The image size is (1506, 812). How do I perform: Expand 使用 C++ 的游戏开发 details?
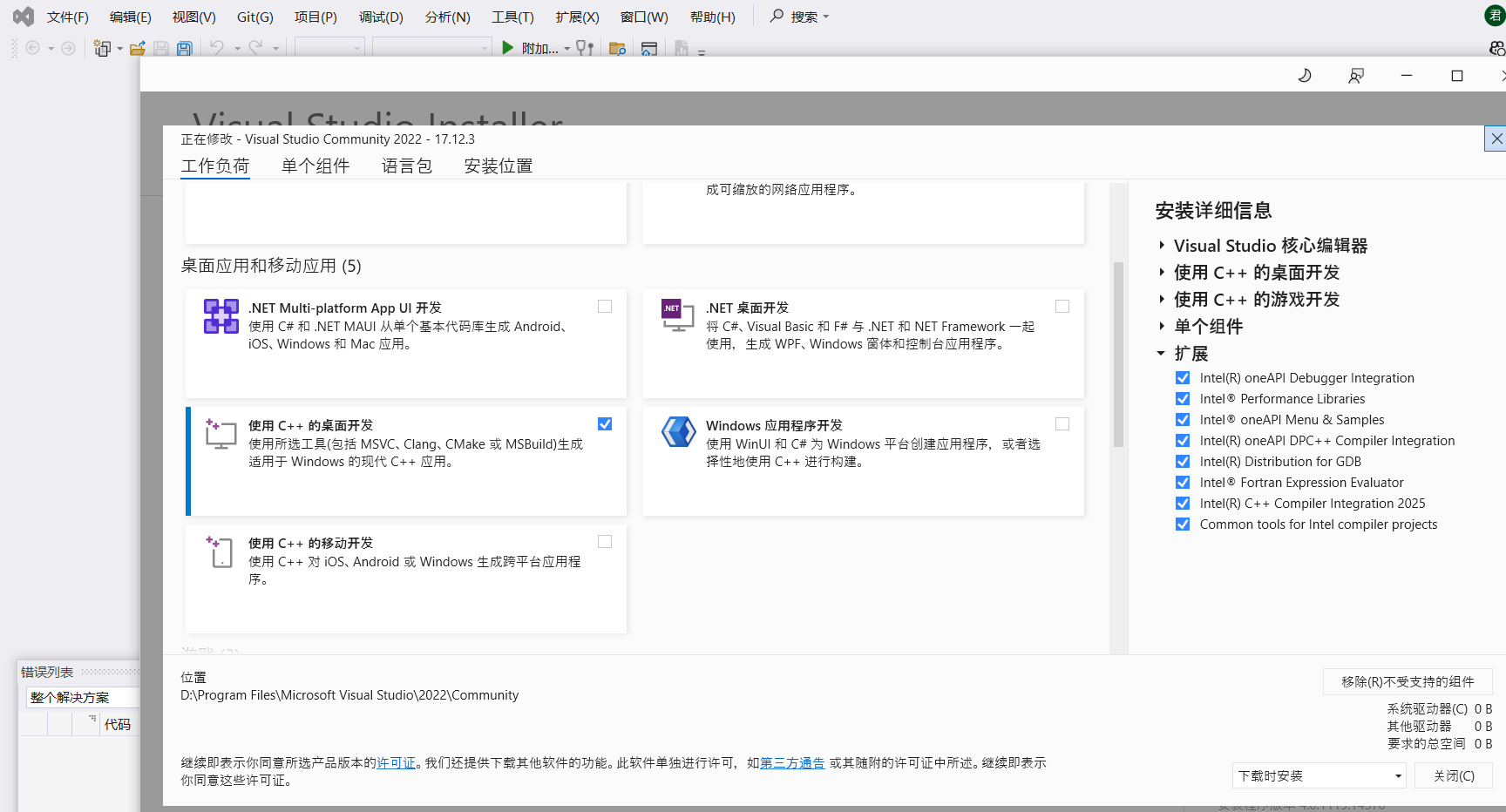[1162, 300]
